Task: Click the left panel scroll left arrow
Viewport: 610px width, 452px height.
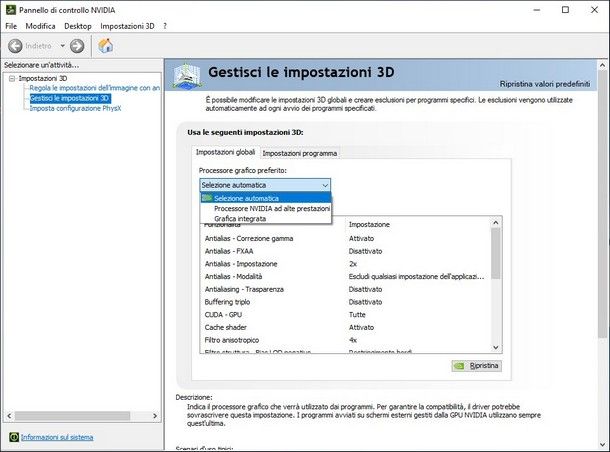Action: pyautogui.click(x=9, y=416)
